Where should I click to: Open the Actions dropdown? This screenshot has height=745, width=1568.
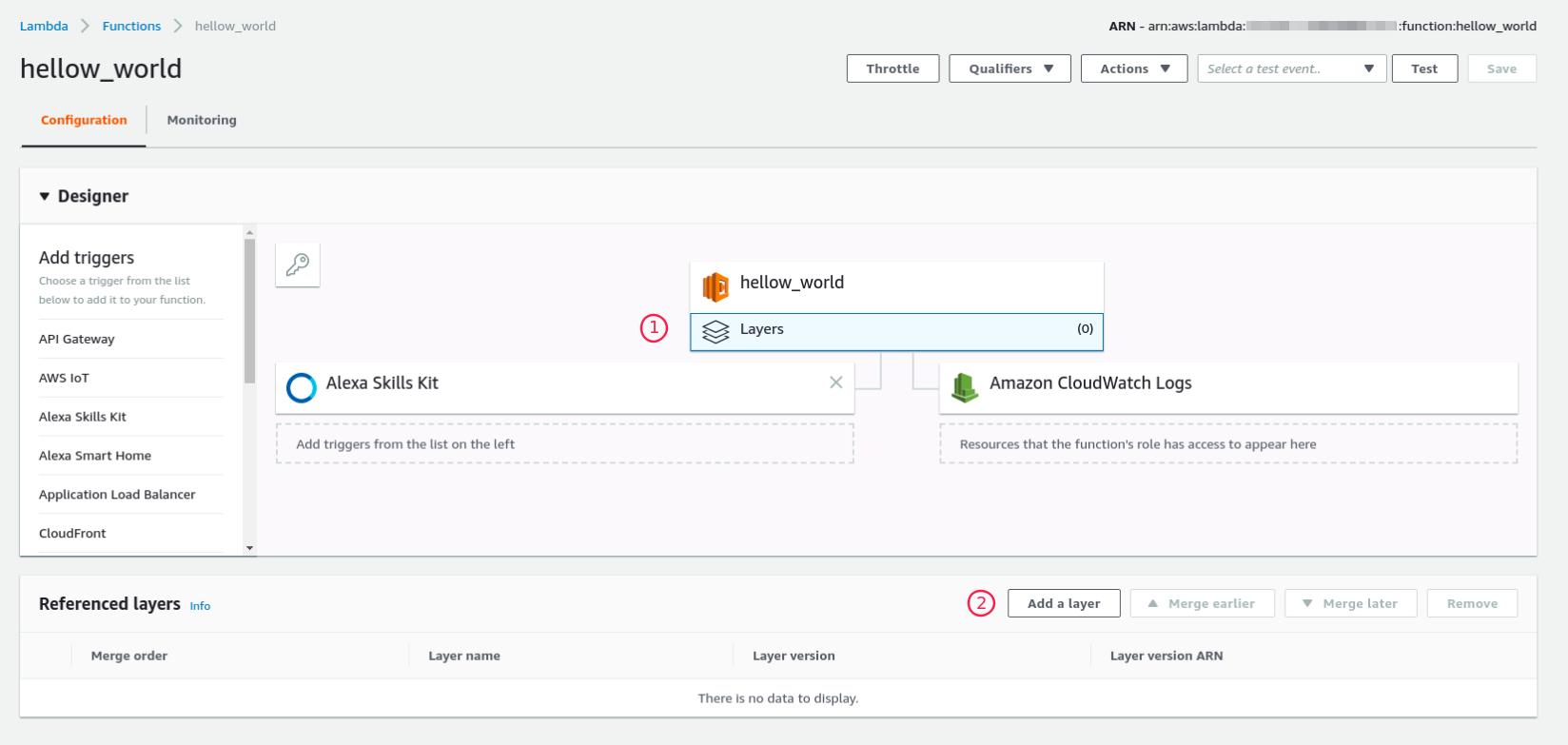pos(1134,69)
